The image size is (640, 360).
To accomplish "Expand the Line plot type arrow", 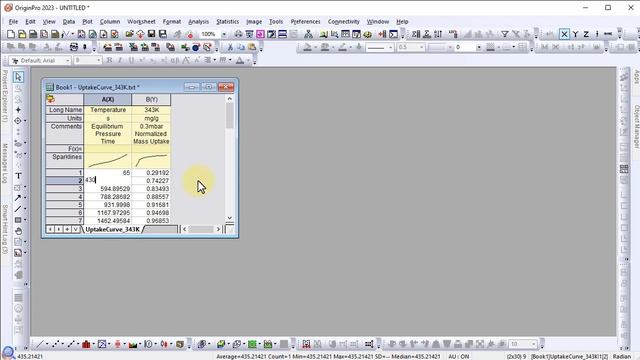I will pos(47,344).
